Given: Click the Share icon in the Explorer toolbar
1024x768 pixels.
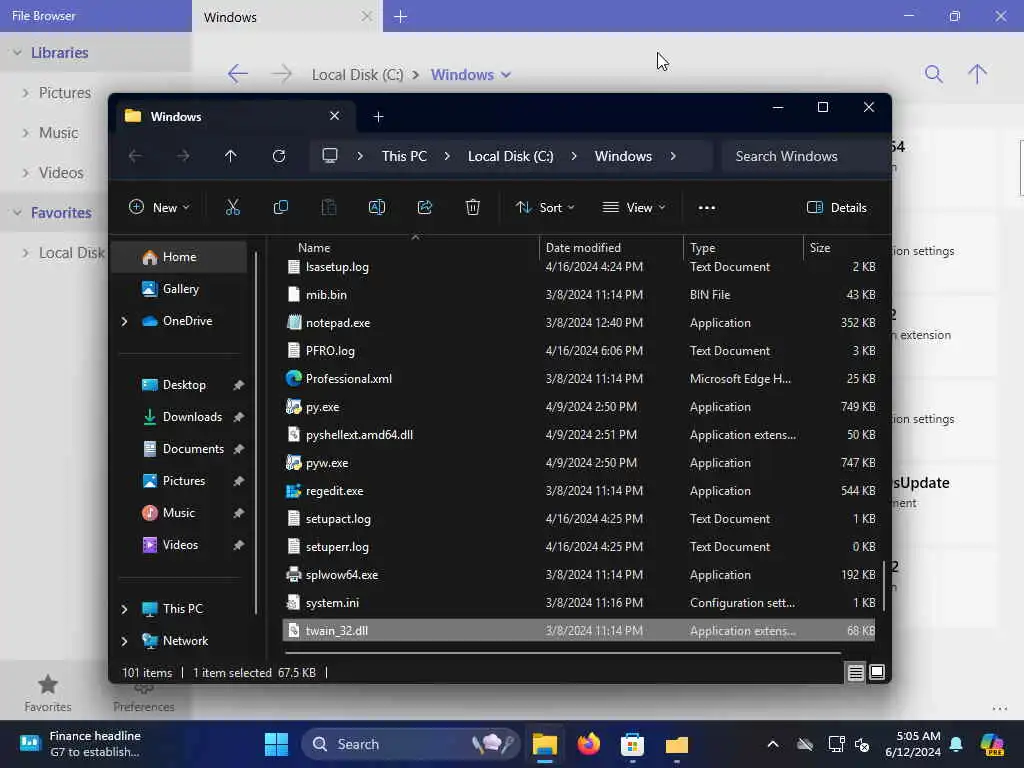Looking at the screenshot, I should [x=424, y=208].
